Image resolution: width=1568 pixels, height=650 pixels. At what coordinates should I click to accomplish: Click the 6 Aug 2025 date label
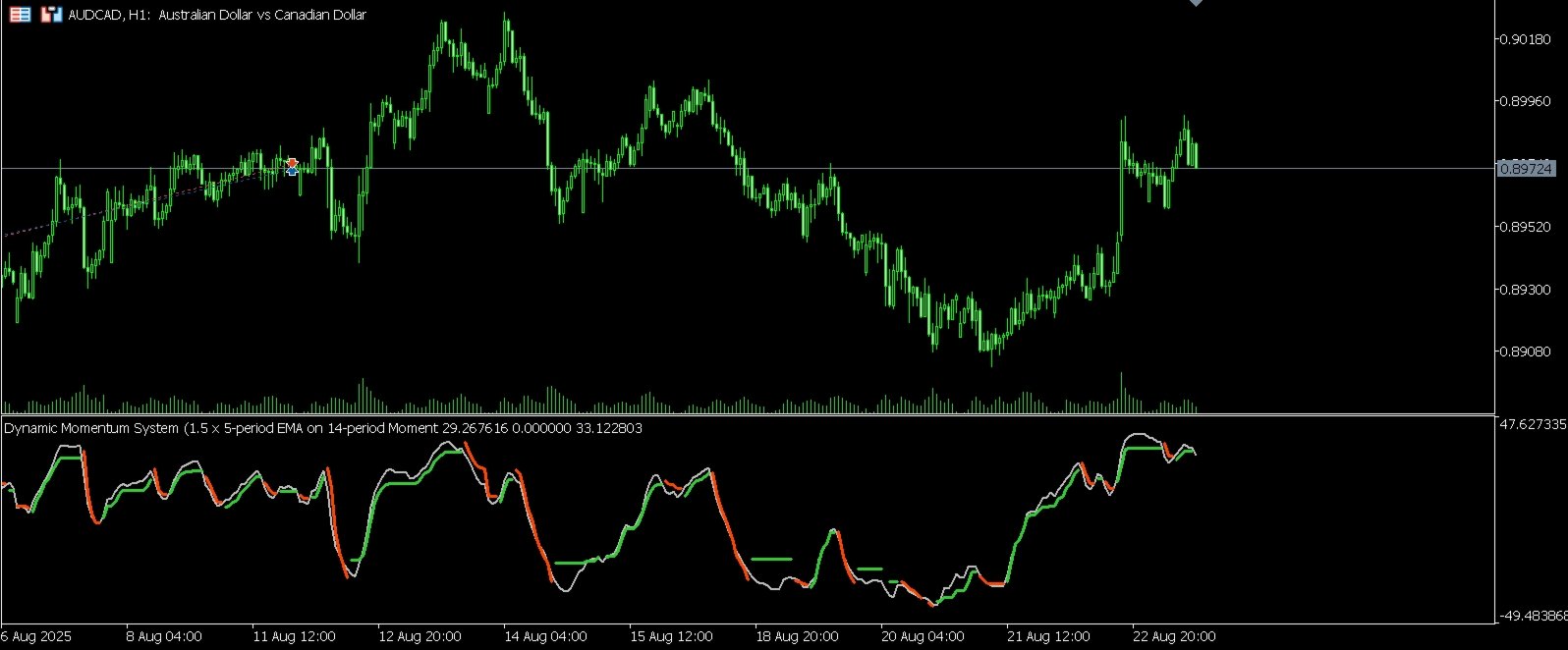point(36,636)
